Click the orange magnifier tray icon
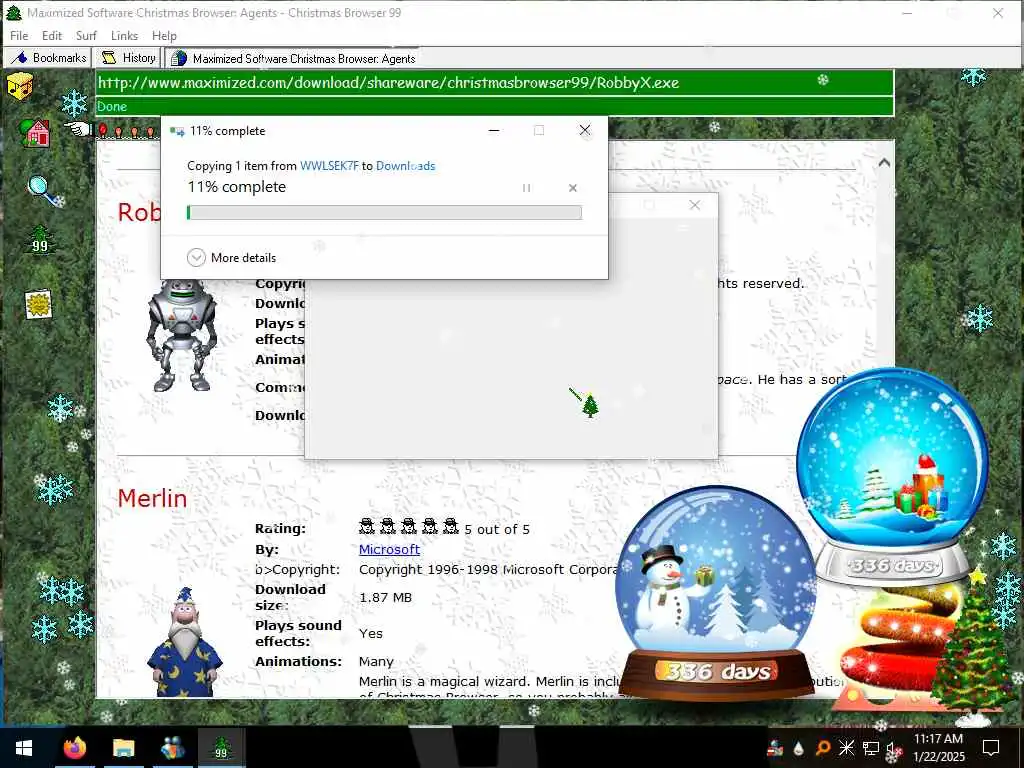Image resolution: width=1024 pixels, height=768 pixels. coord(823,748)
